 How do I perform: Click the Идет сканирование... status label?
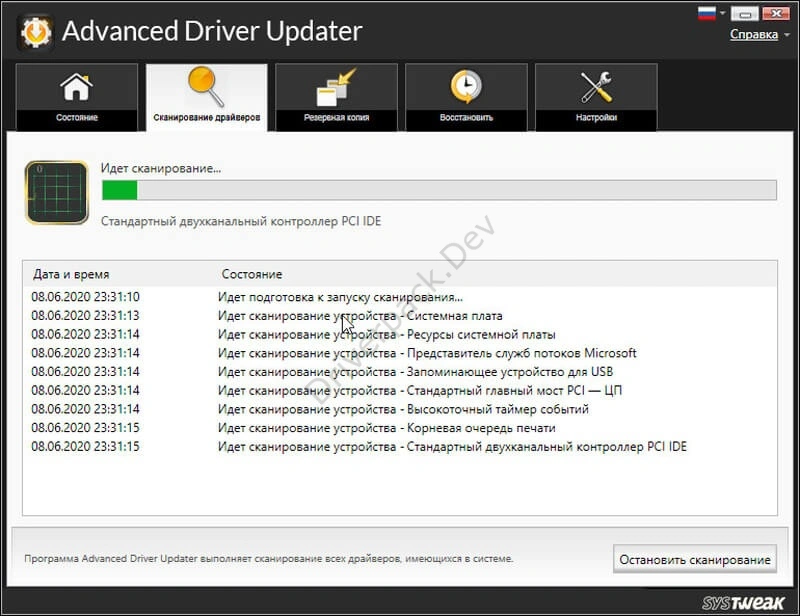click(161, 168)
